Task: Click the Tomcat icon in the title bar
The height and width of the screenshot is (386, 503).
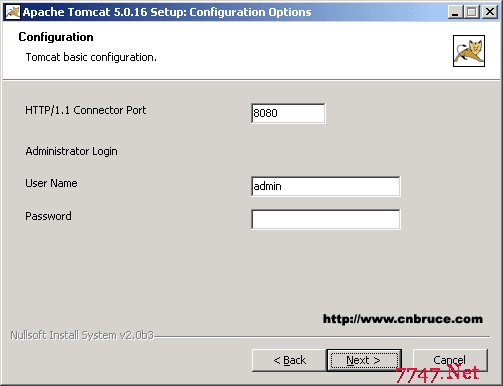Action: pyautogui.click(x=13, y=12)
